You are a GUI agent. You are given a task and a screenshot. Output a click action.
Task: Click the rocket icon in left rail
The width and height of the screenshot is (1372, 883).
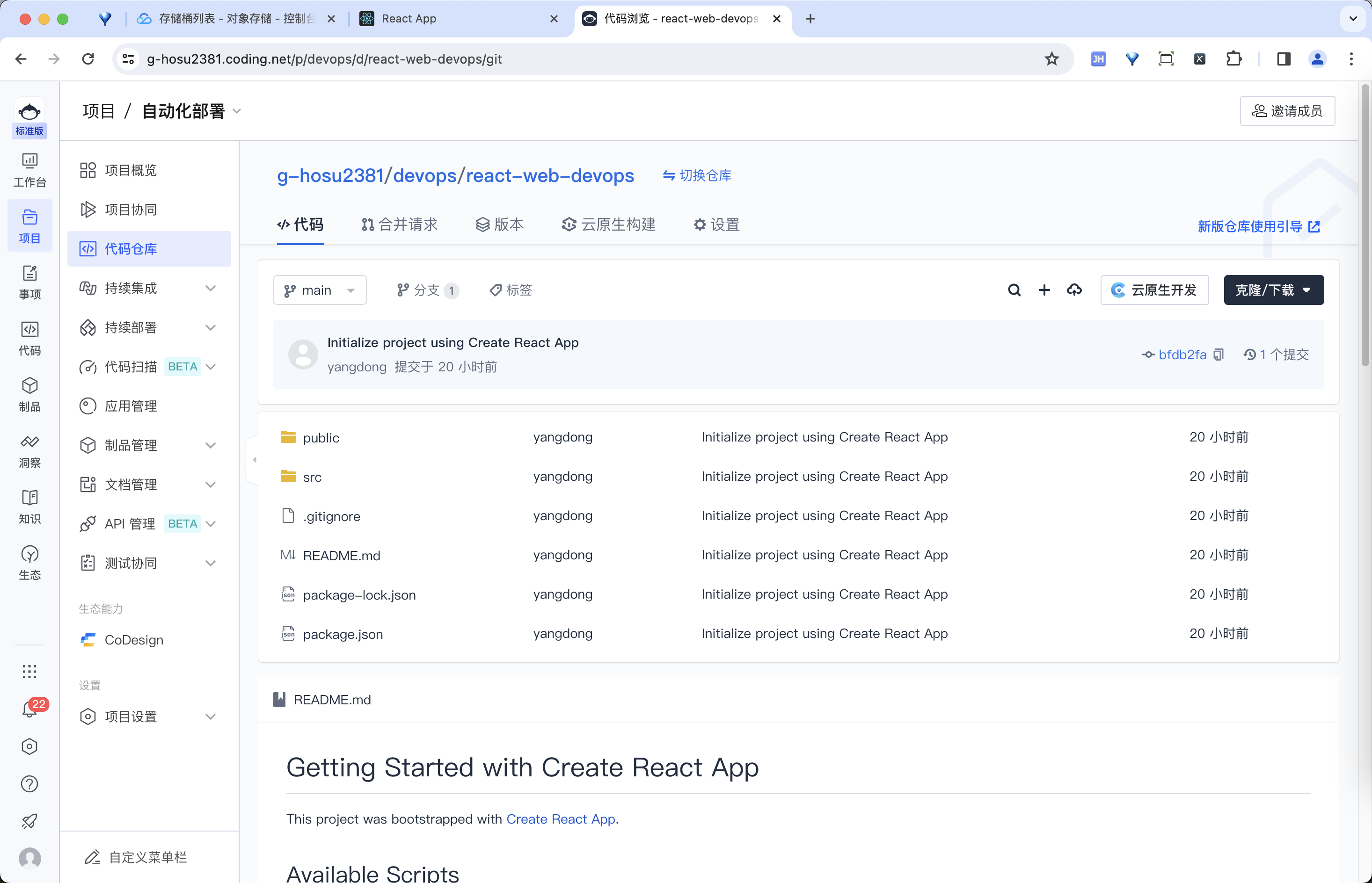[x=30, y=821]
